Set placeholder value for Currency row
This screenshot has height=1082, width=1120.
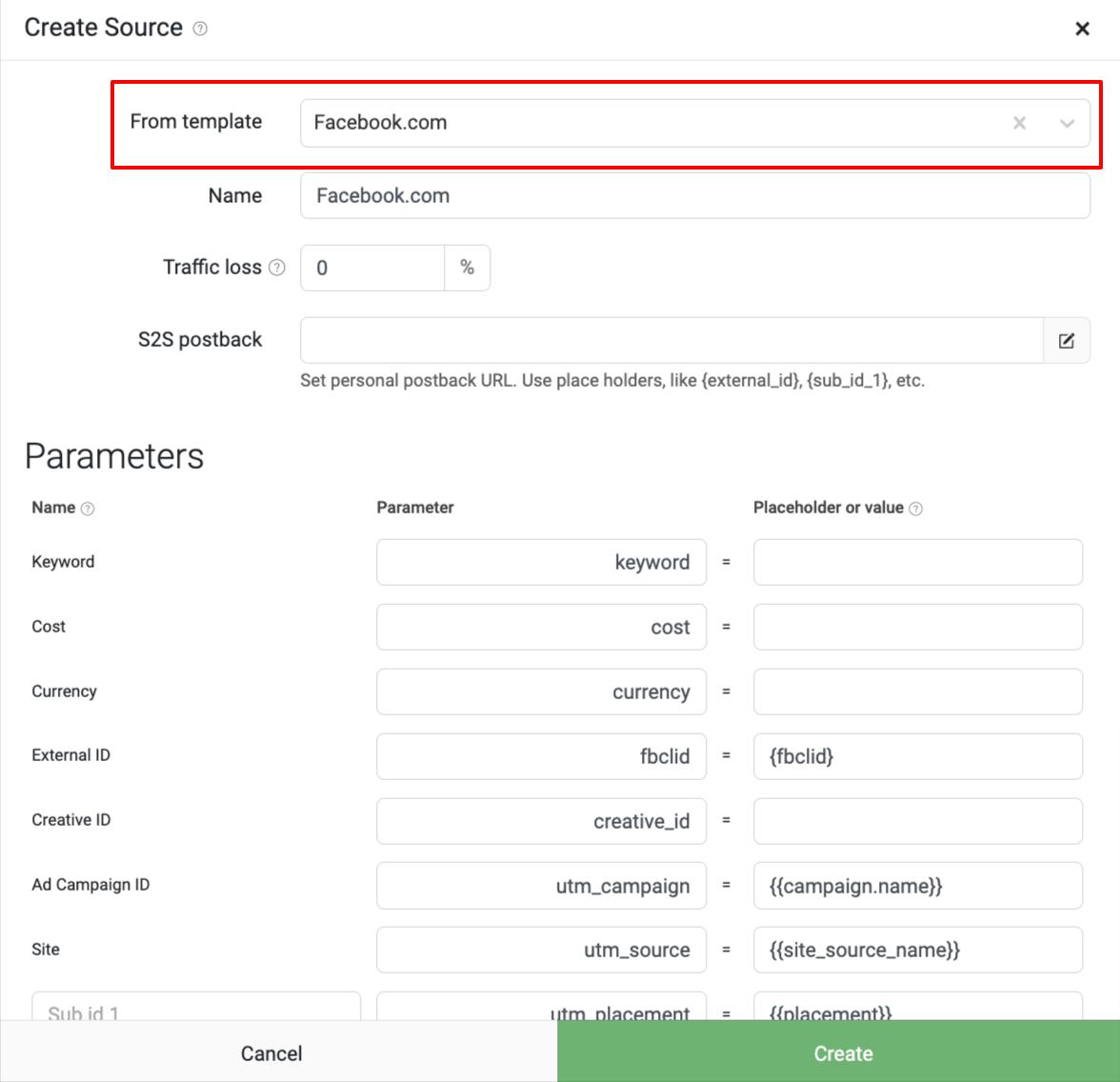coord(918,691)
